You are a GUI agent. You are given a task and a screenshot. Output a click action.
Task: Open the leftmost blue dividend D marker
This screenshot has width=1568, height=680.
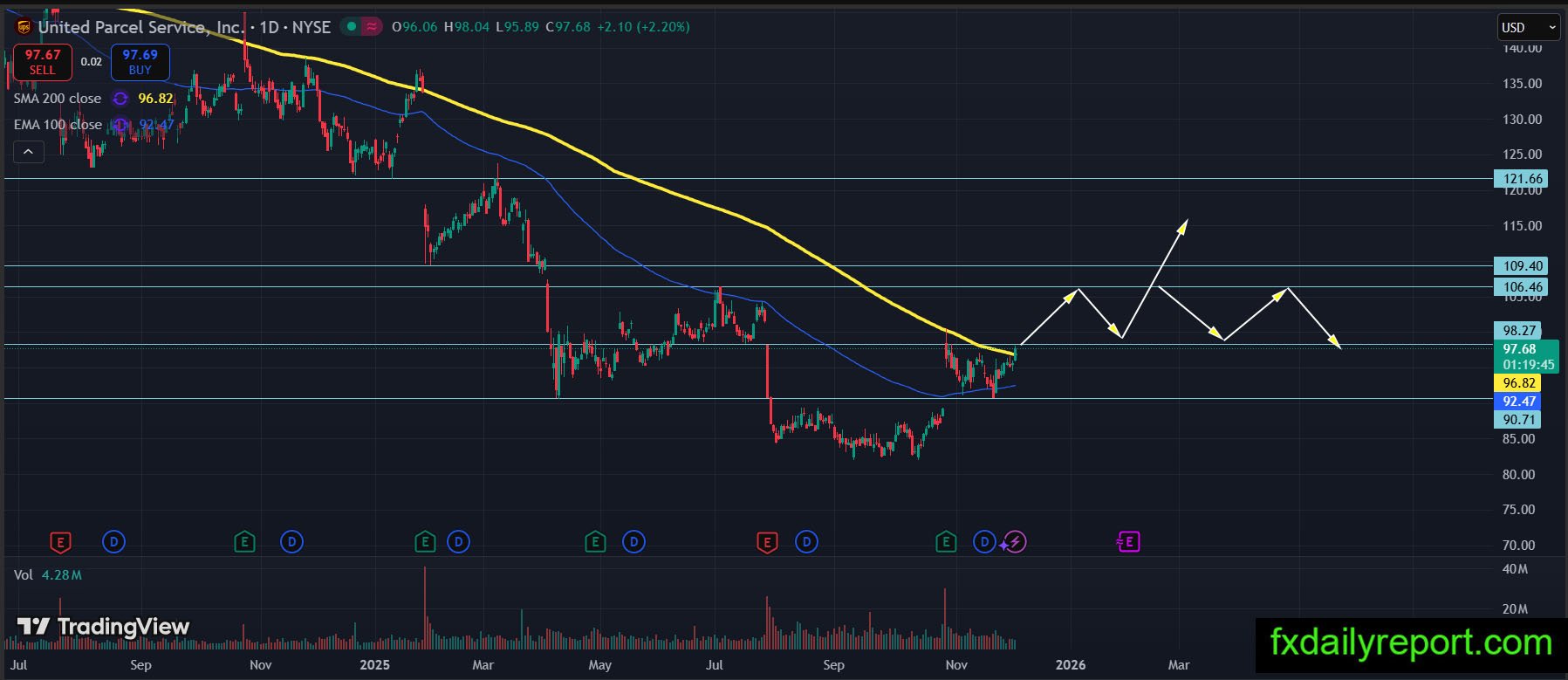click(113, 542)
